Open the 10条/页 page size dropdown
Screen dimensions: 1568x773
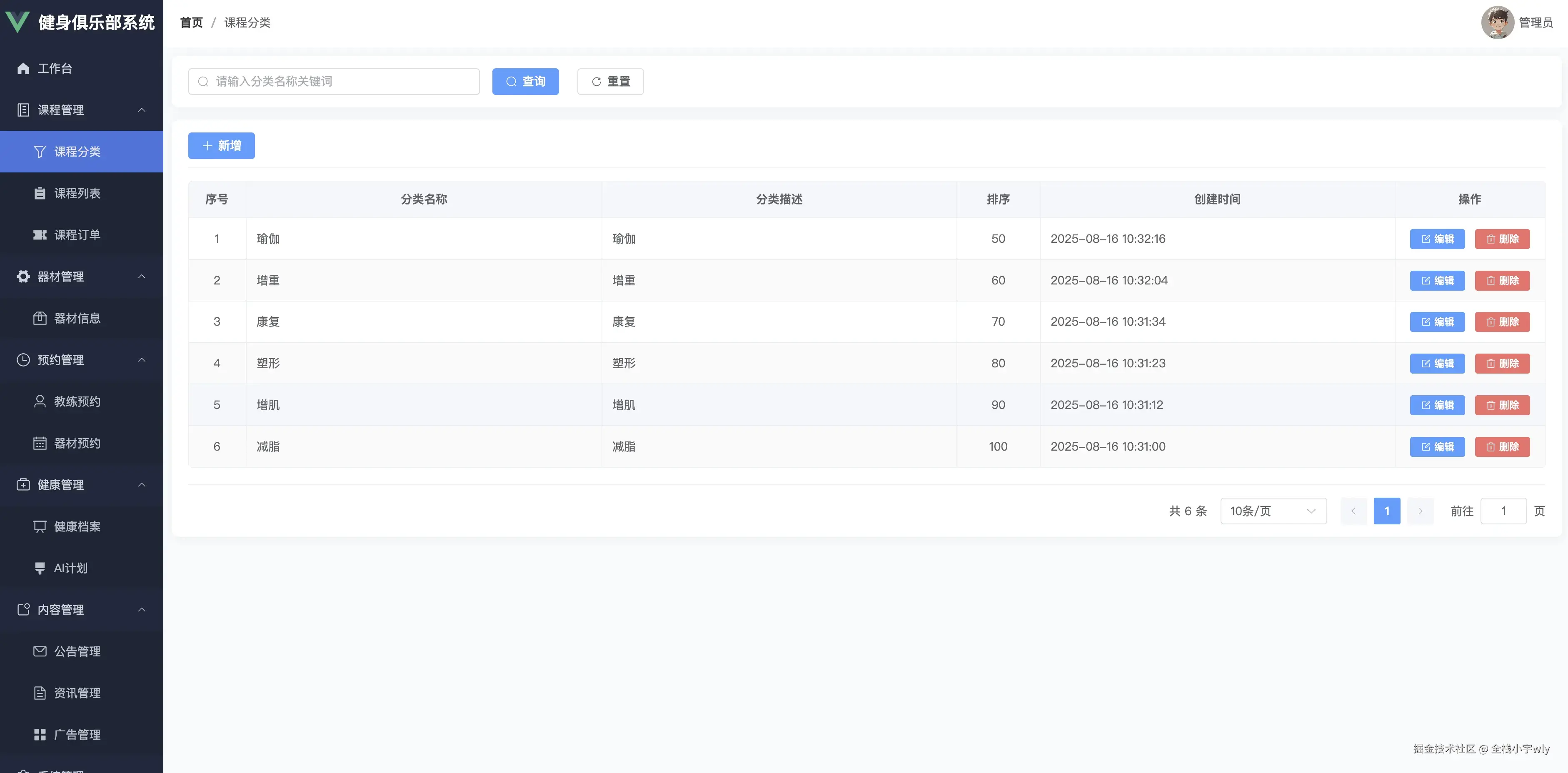(x=1273, y=511)
